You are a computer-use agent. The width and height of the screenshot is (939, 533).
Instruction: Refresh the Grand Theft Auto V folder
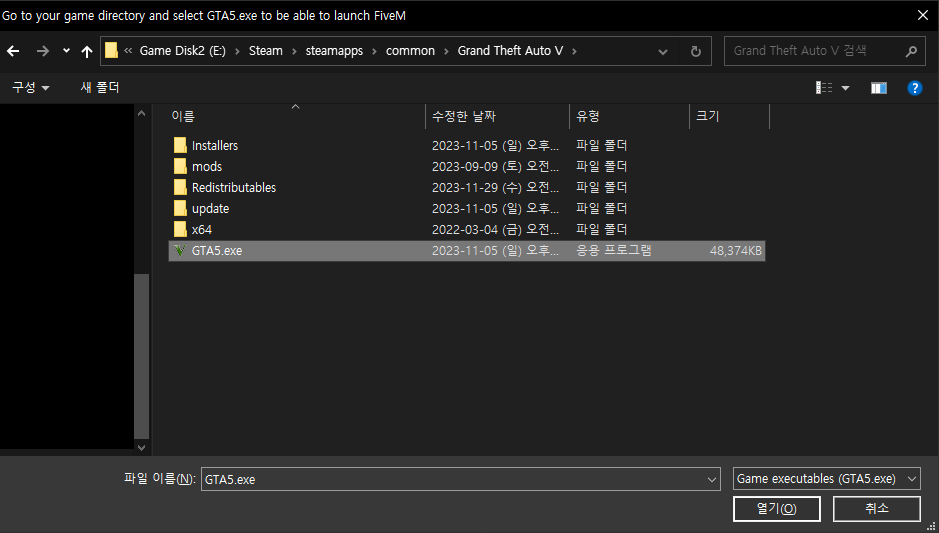point(696,51)
